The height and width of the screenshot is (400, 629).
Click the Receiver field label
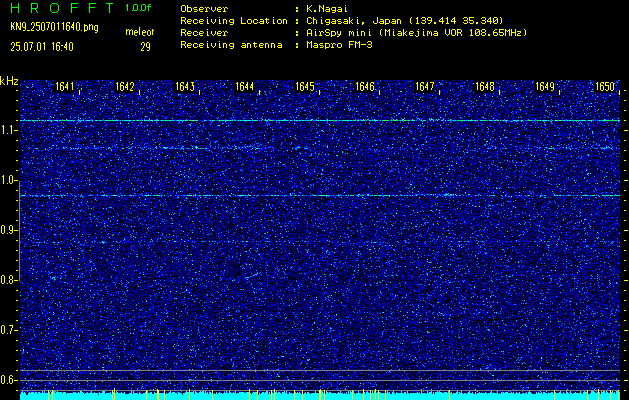tap(204, 33)
